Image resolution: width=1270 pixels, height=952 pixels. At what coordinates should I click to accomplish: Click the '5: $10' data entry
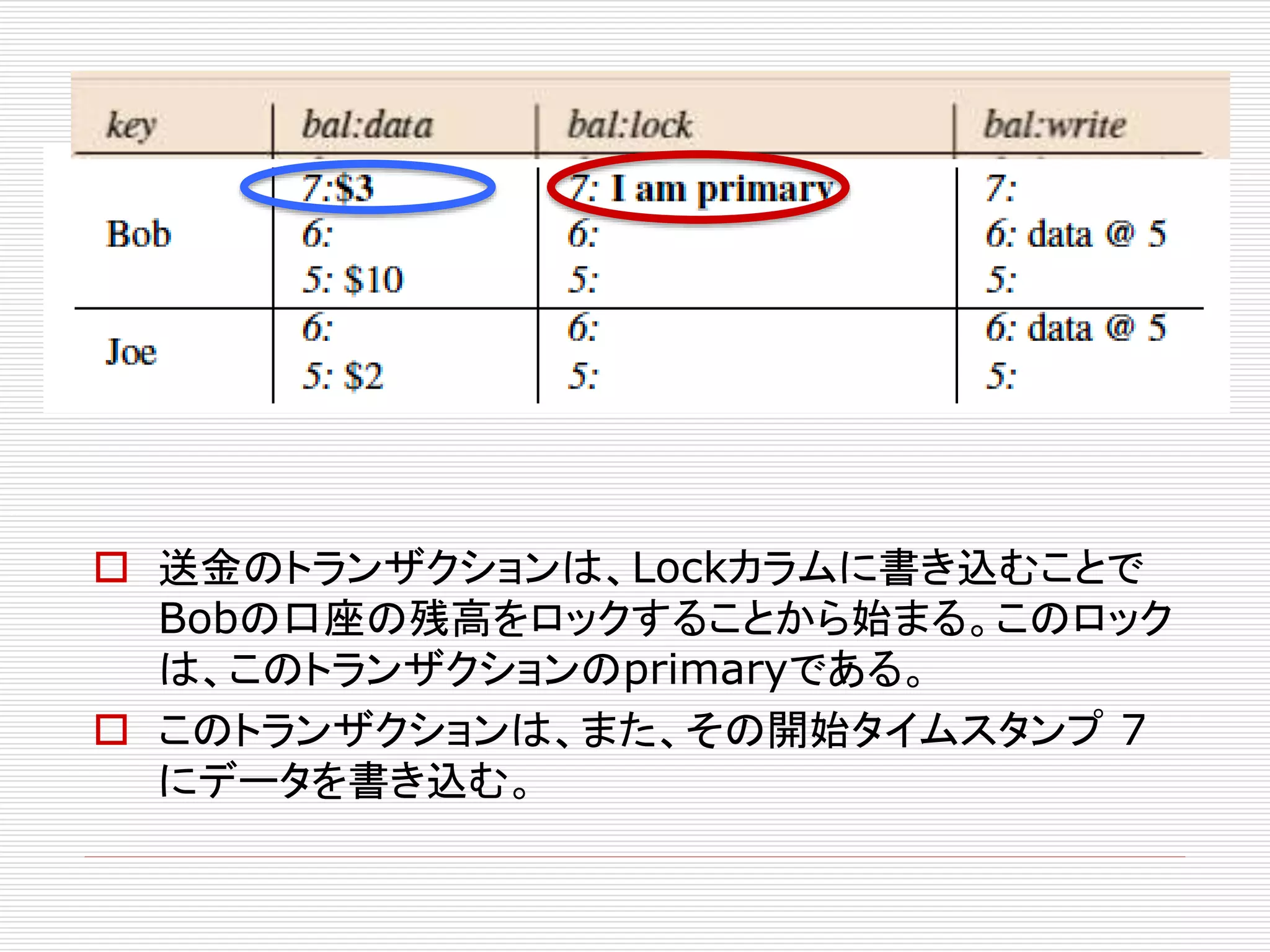pyautogui.click(x=353, y=279)
